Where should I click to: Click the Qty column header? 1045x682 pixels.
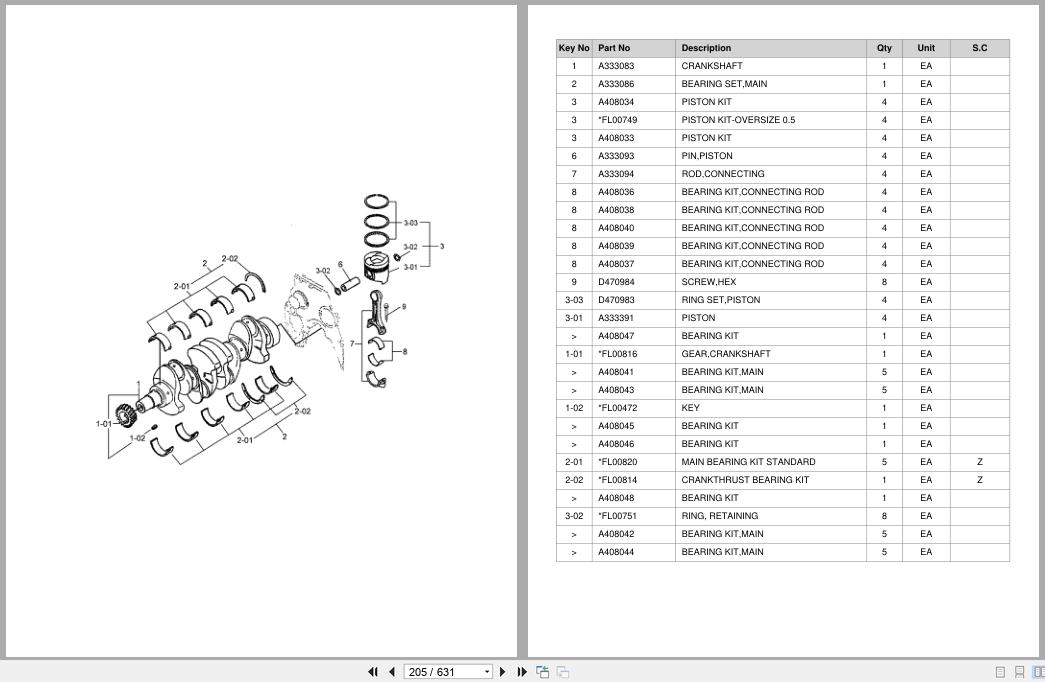tap(884, 48)
